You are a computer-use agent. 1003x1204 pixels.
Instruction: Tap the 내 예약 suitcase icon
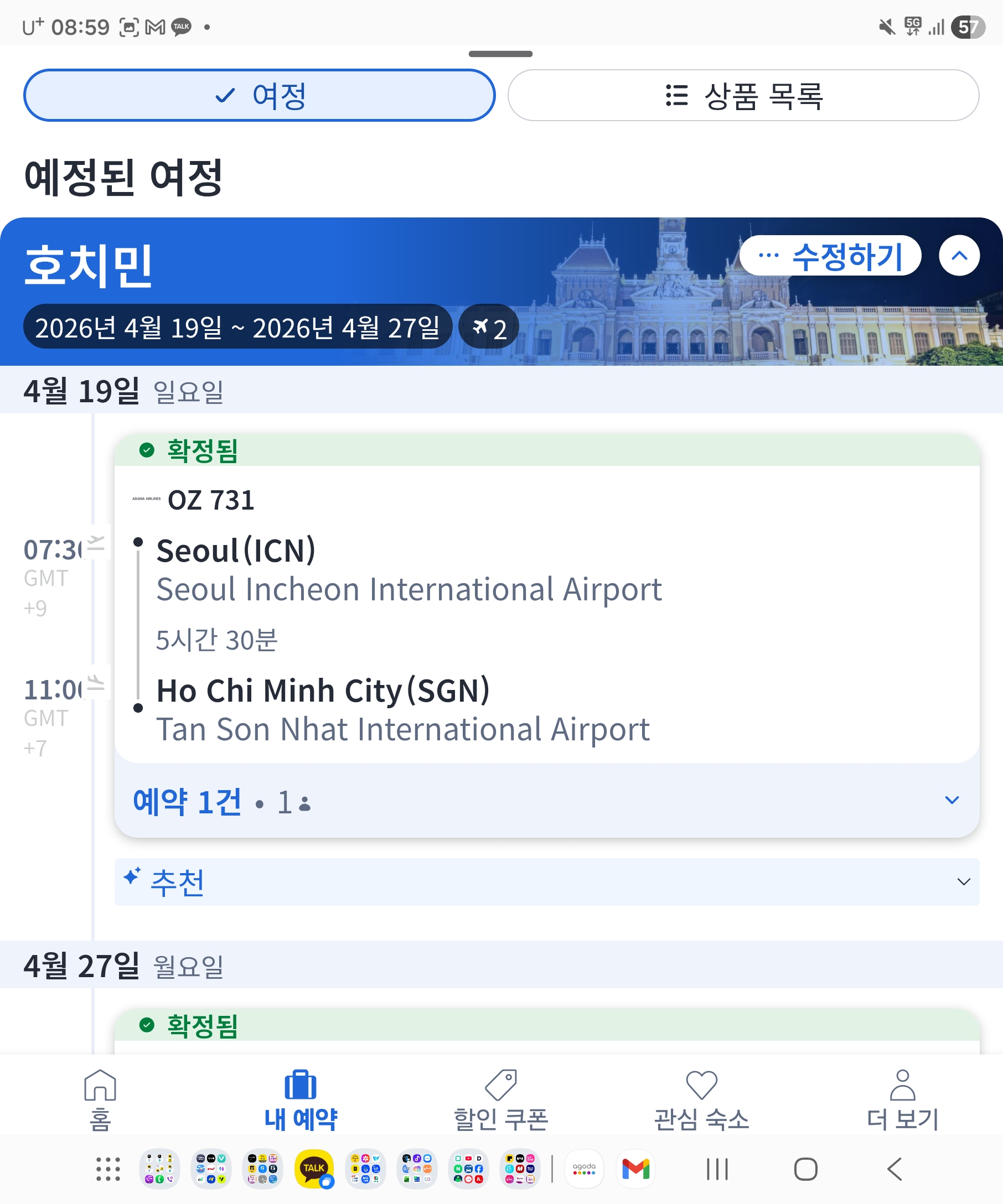[301, 1086]
